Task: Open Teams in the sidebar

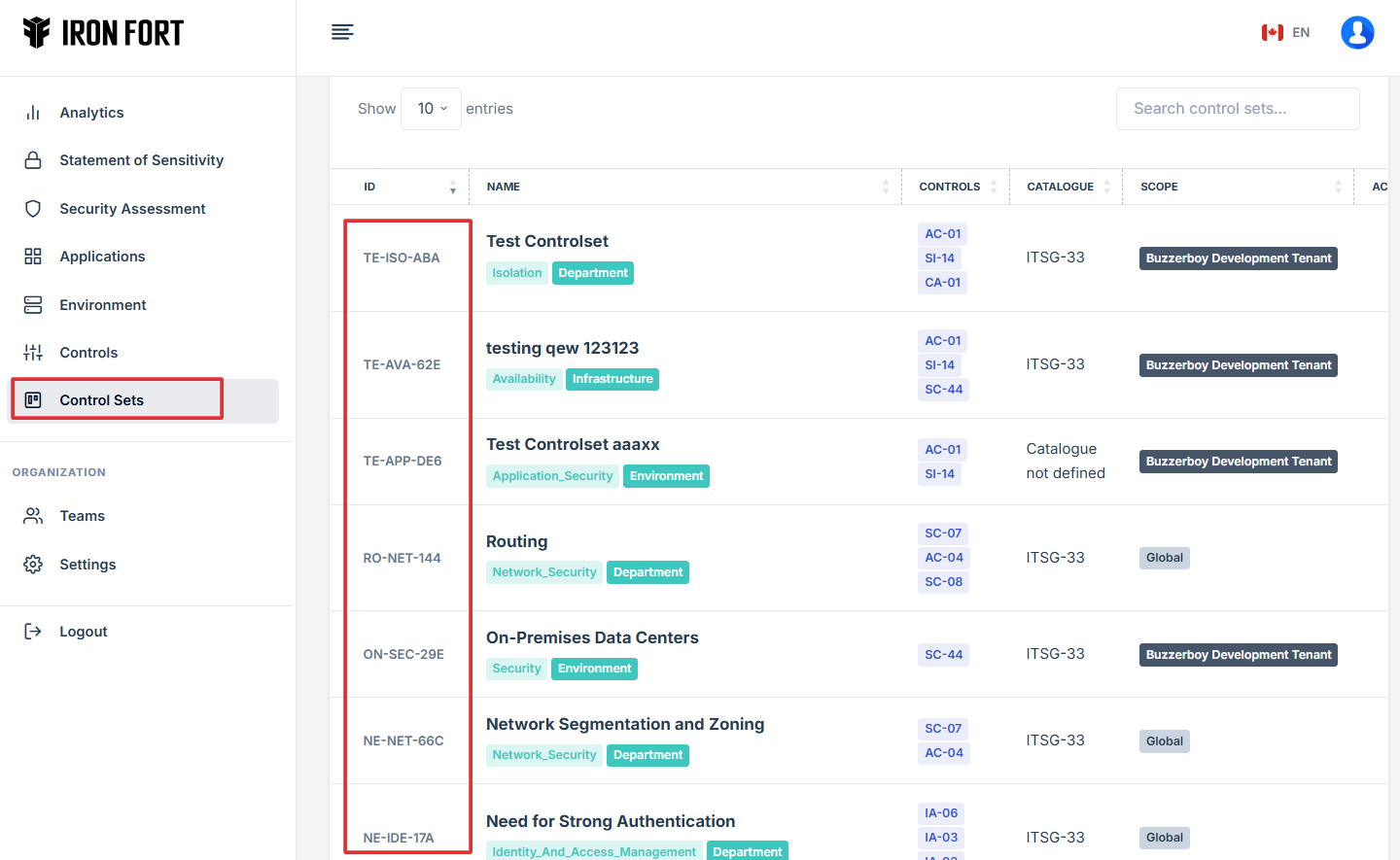Action: pos(82,516)
